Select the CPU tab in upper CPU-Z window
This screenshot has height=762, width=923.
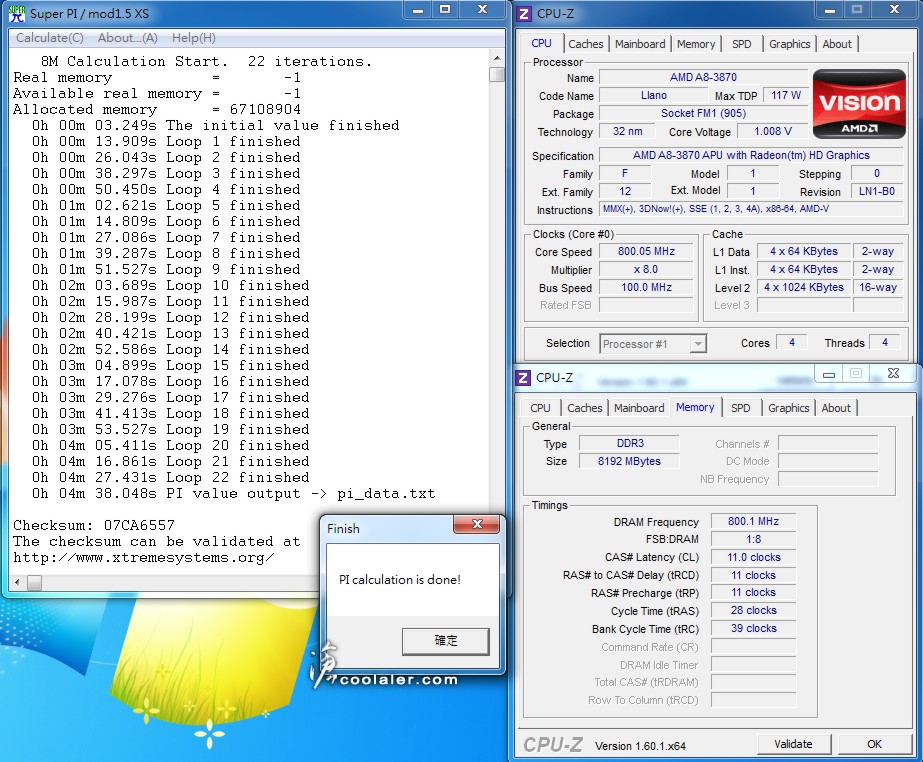542,44
